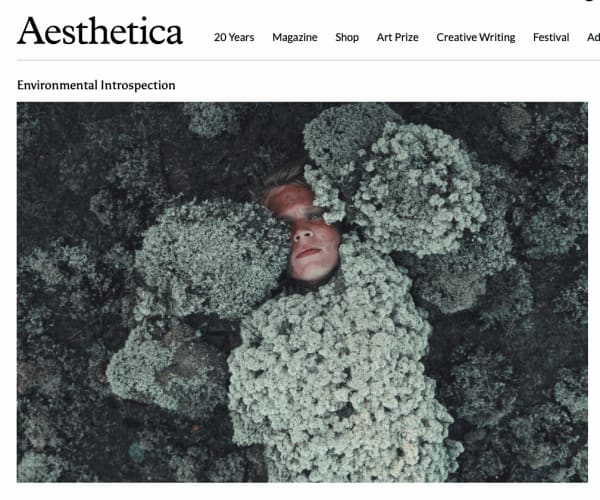The image size is (600, 500).
Task: Visit the Festival page
Action: [551, 37]
